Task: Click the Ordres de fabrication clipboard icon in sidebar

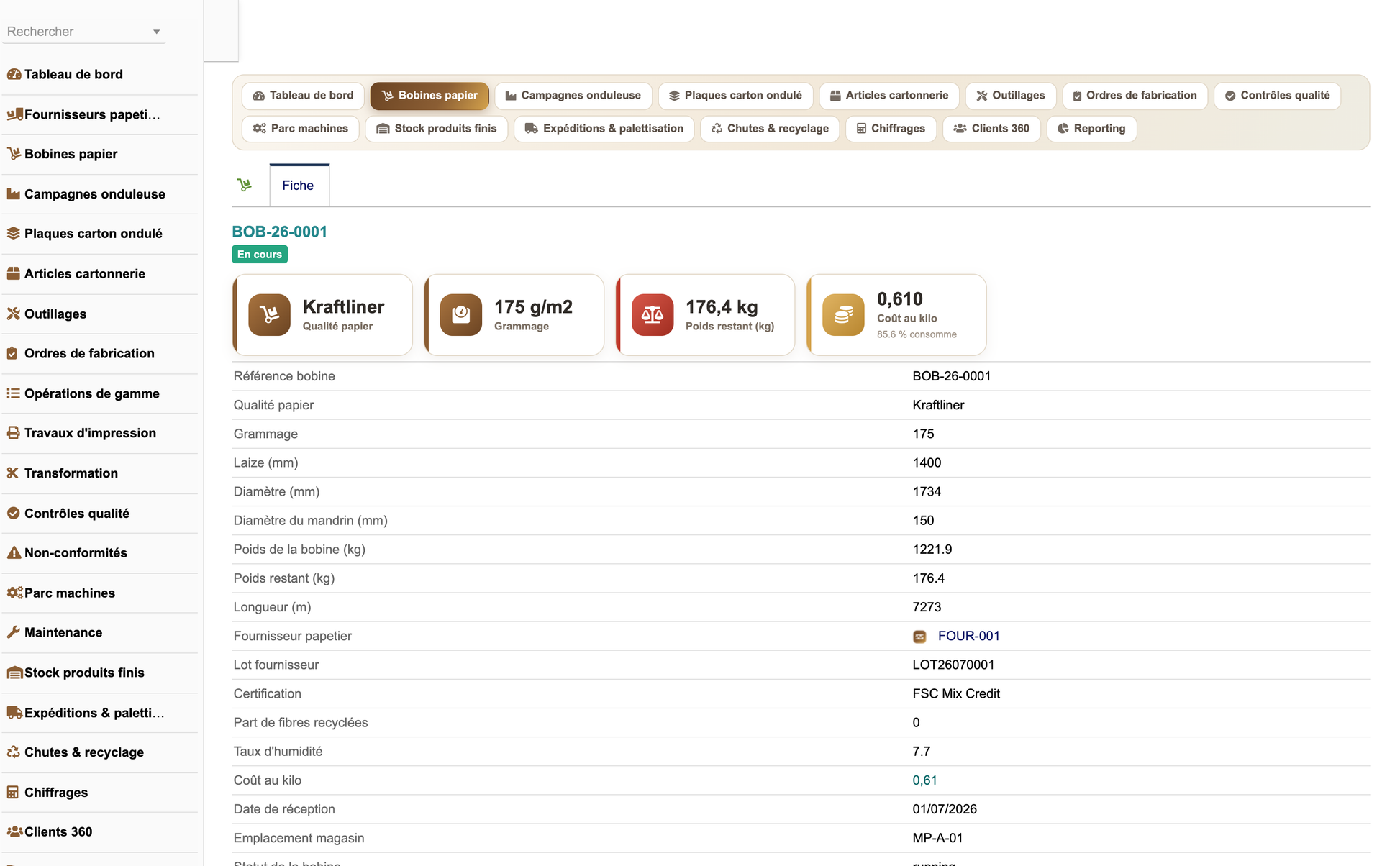Action: (12, 354)
